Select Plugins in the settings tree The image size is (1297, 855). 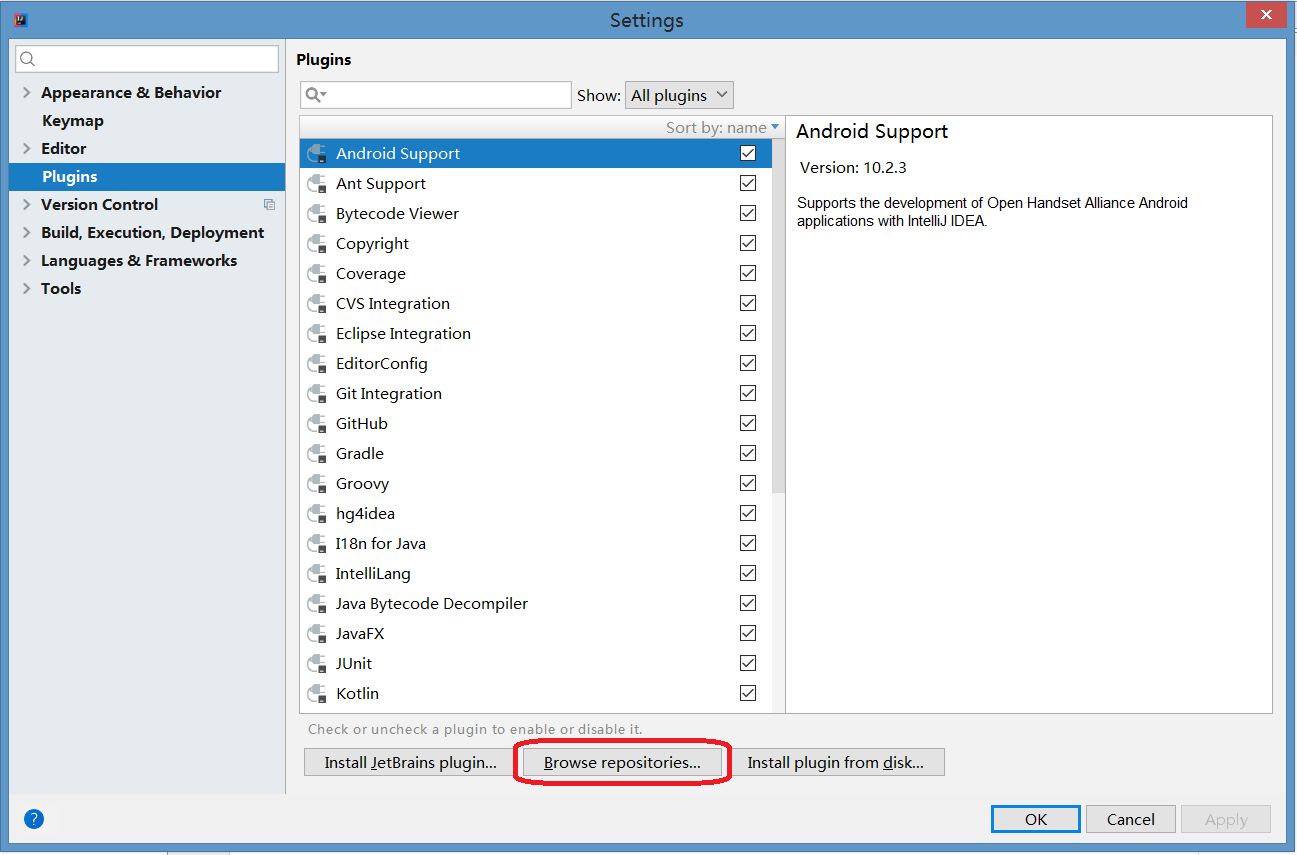147,176
